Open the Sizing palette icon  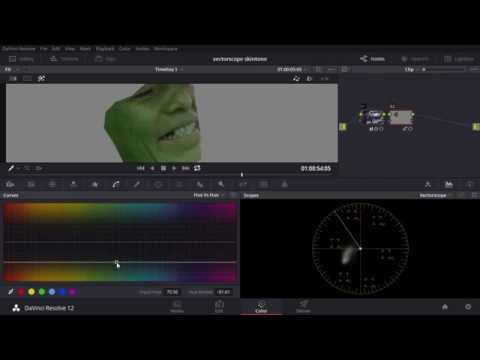coord(243,184)
